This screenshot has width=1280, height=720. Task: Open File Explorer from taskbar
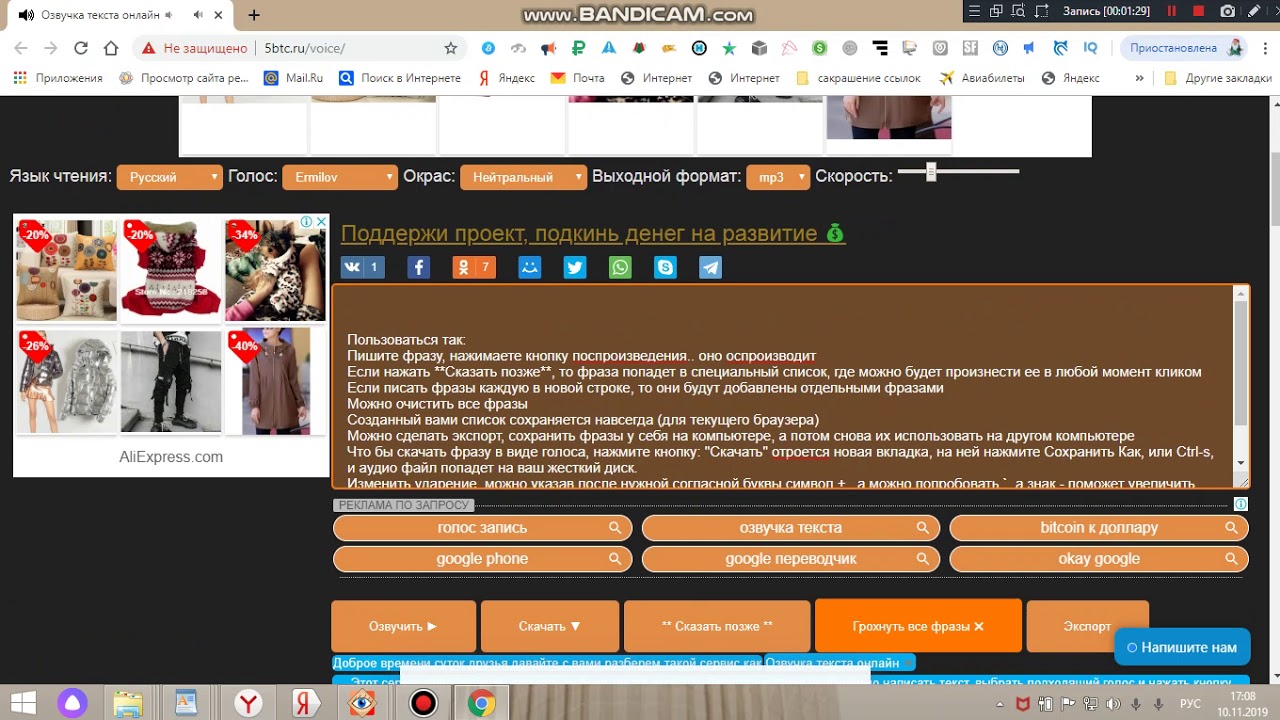coord(128,704)
